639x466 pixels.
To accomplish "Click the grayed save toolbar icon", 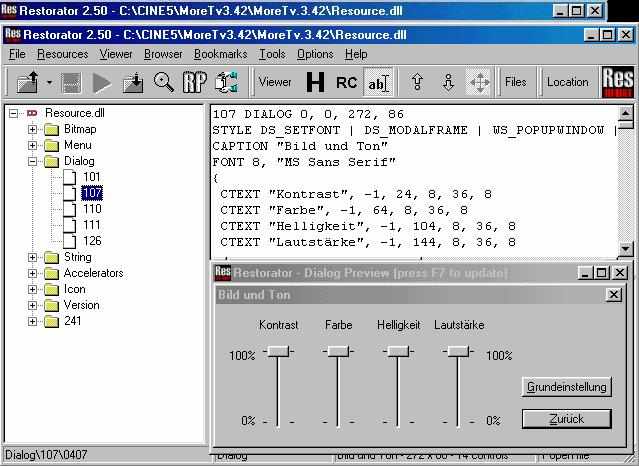I will 71,83.
